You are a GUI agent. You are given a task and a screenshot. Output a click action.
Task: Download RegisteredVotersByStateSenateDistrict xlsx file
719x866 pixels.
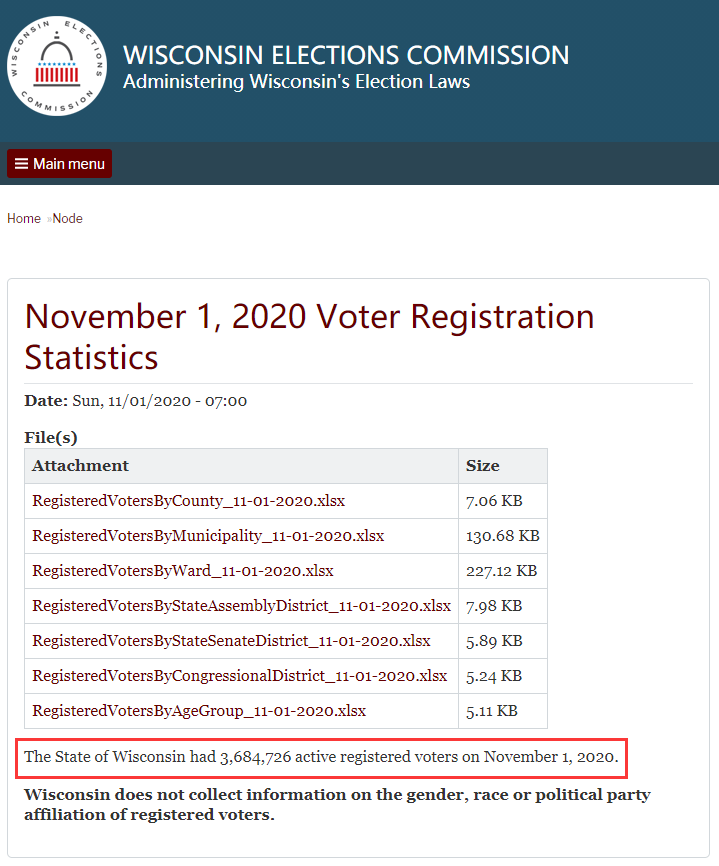[x=231, y=641]
